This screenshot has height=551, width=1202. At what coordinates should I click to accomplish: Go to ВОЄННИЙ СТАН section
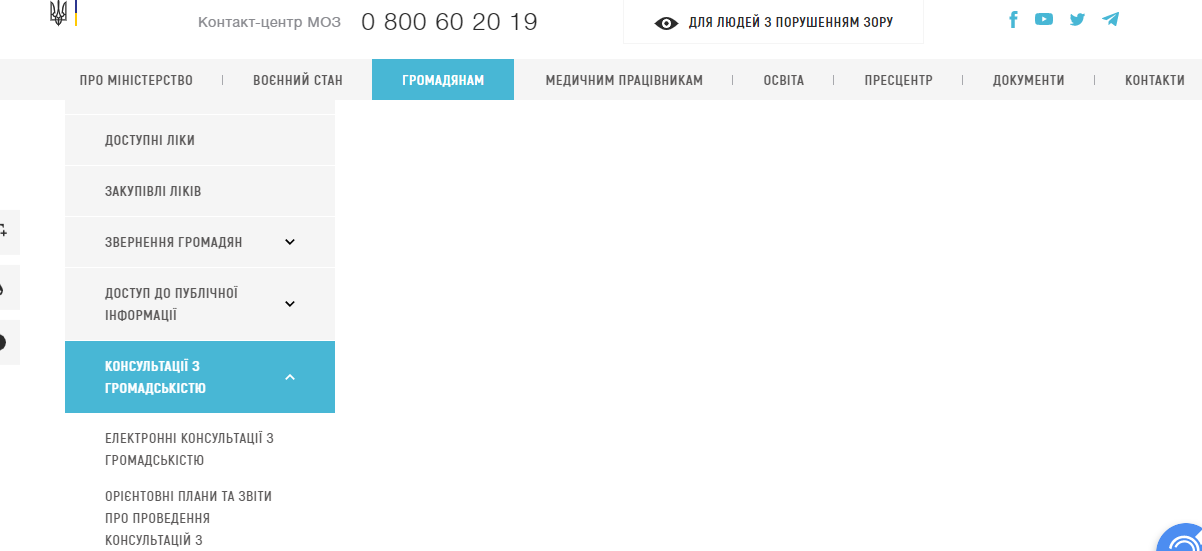coord(298,80)
